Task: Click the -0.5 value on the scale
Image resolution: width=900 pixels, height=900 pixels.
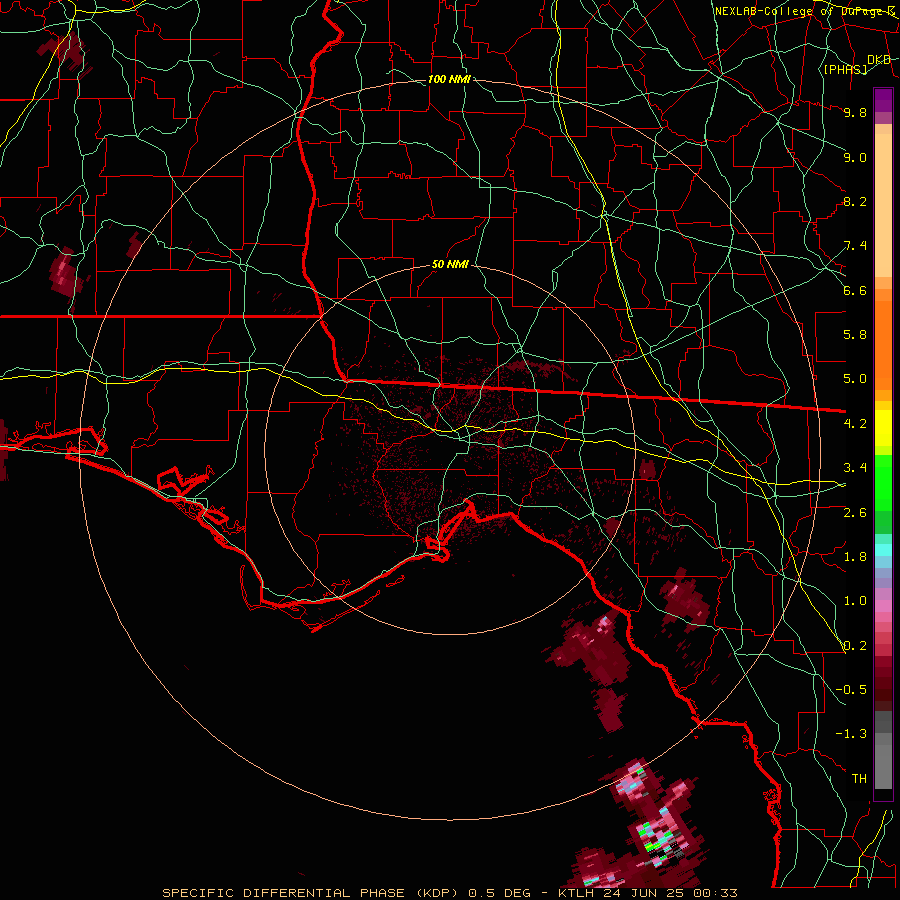Action: [x=851, y=690]
